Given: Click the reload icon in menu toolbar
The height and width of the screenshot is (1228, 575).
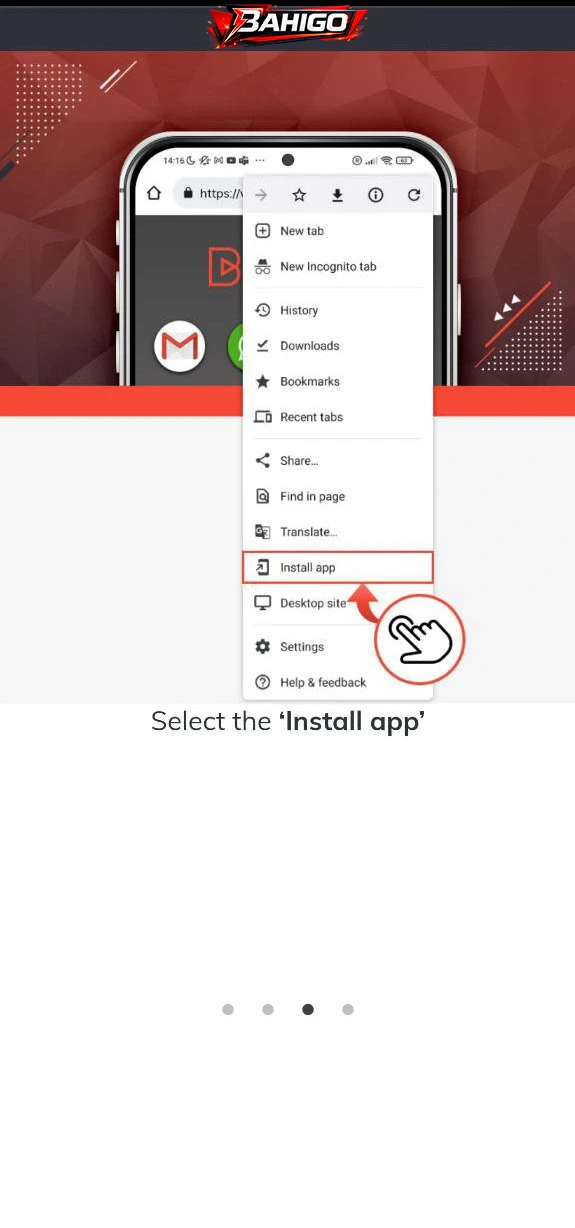Looking at the screenshot, I should pyautogui.click(x=414, y=195).
